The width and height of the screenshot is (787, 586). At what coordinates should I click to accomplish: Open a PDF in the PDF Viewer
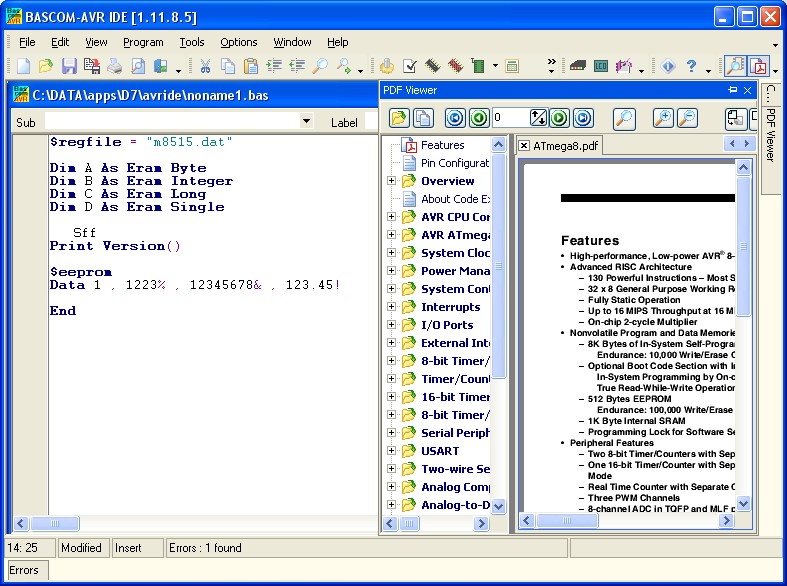pyautogui.click(x=399, y=118)
